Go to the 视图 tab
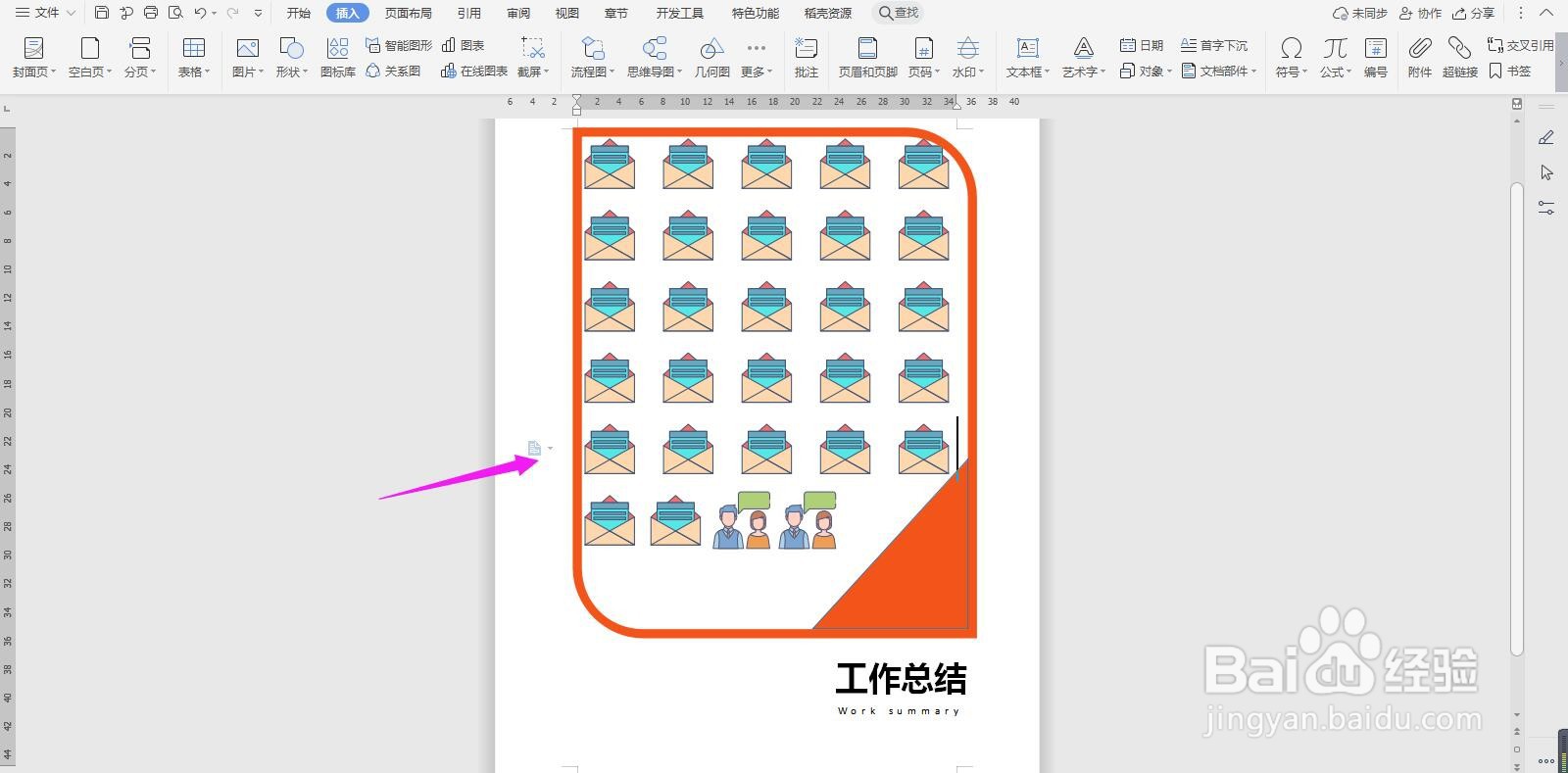 click(x=567, y=13)
